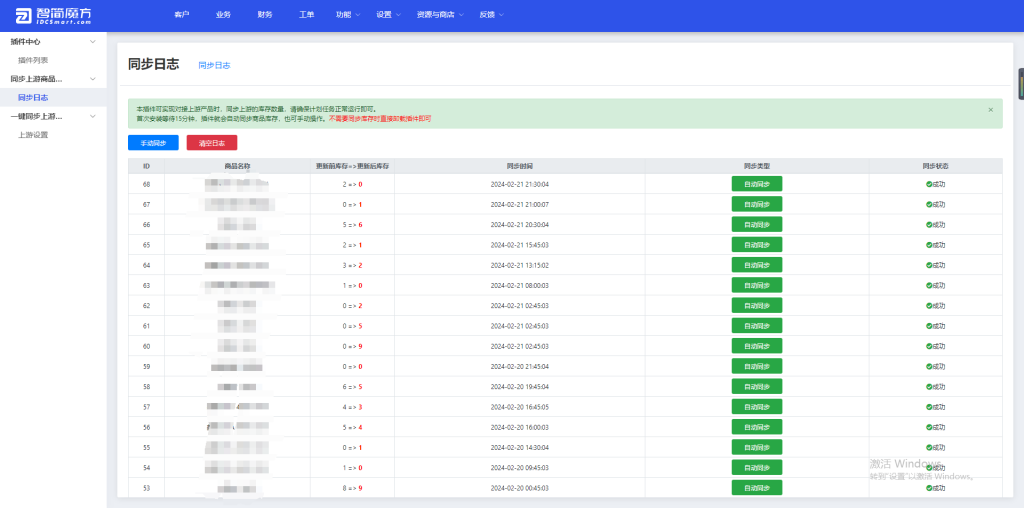Image resolution: width=1024 pixels, height=508 pixels.
Task: Click the success check icon in row 62
Action: pos(929,306)
